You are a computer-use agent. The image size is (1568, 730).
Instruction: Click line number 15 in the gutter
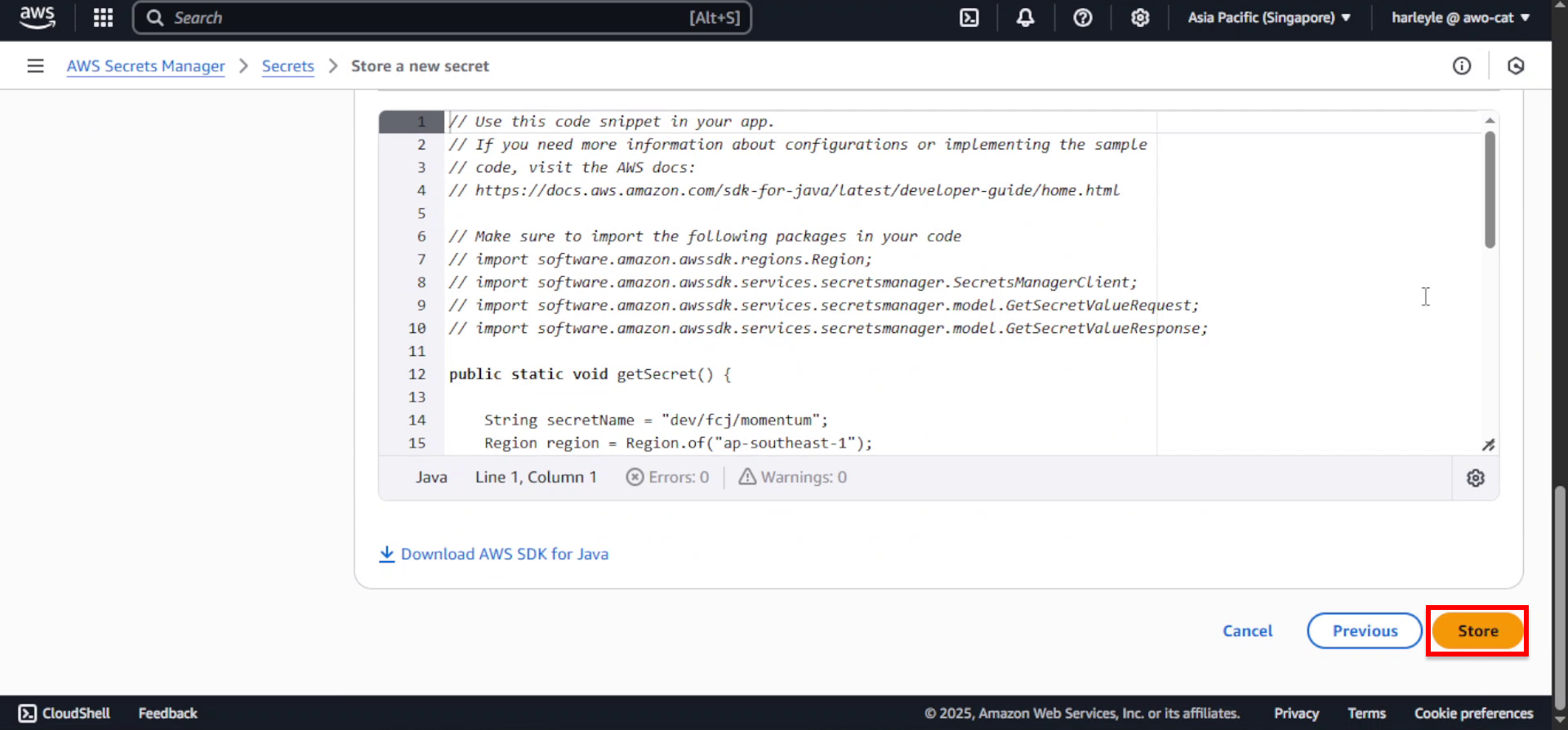(x=416, y=443)
